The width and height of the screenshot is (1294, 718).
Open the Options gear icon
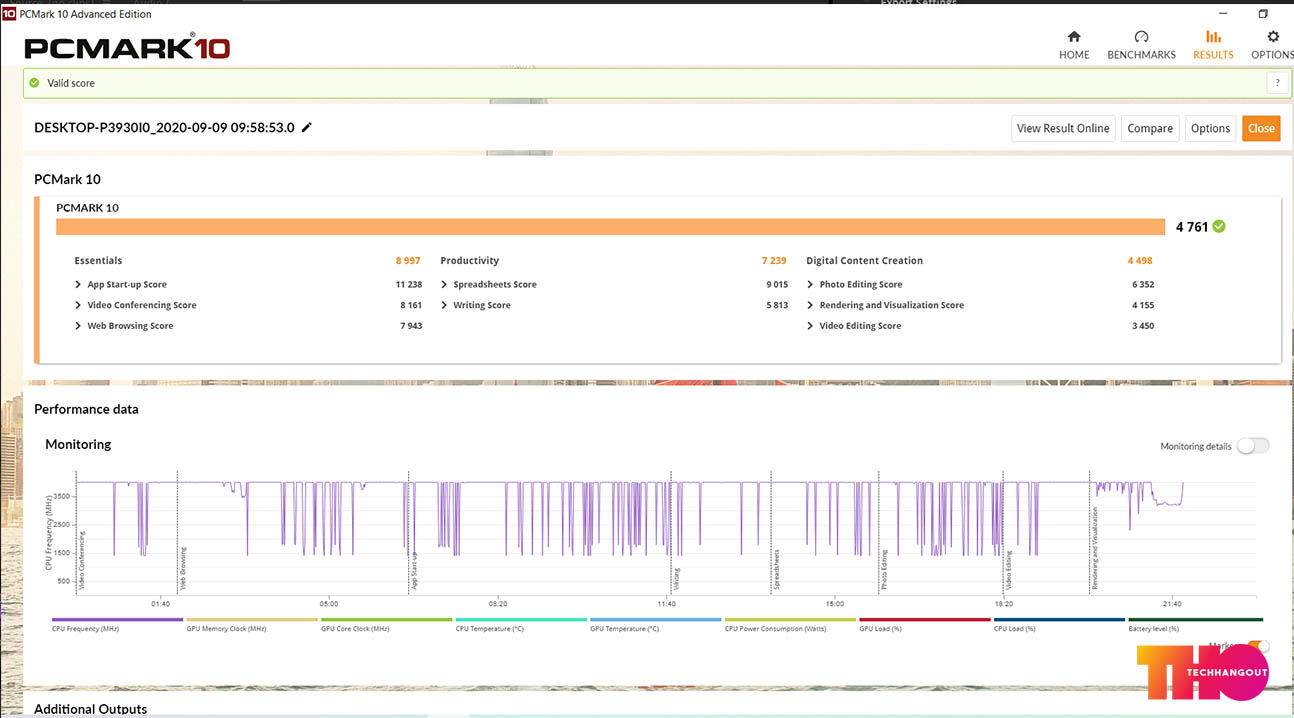click(1273, 36)
